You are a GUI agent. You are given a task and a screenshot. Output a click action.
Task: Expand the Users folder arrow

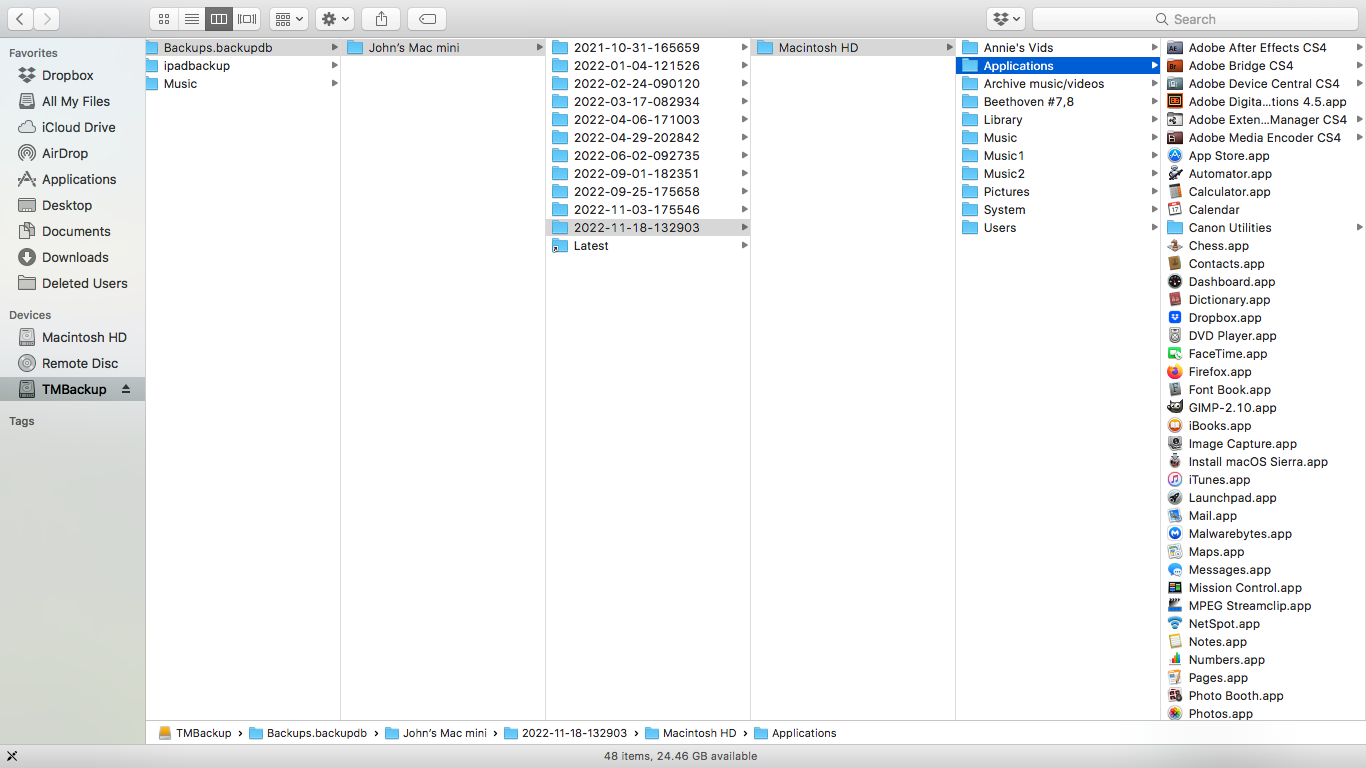pyautogui.click(x=1154, y=227)
